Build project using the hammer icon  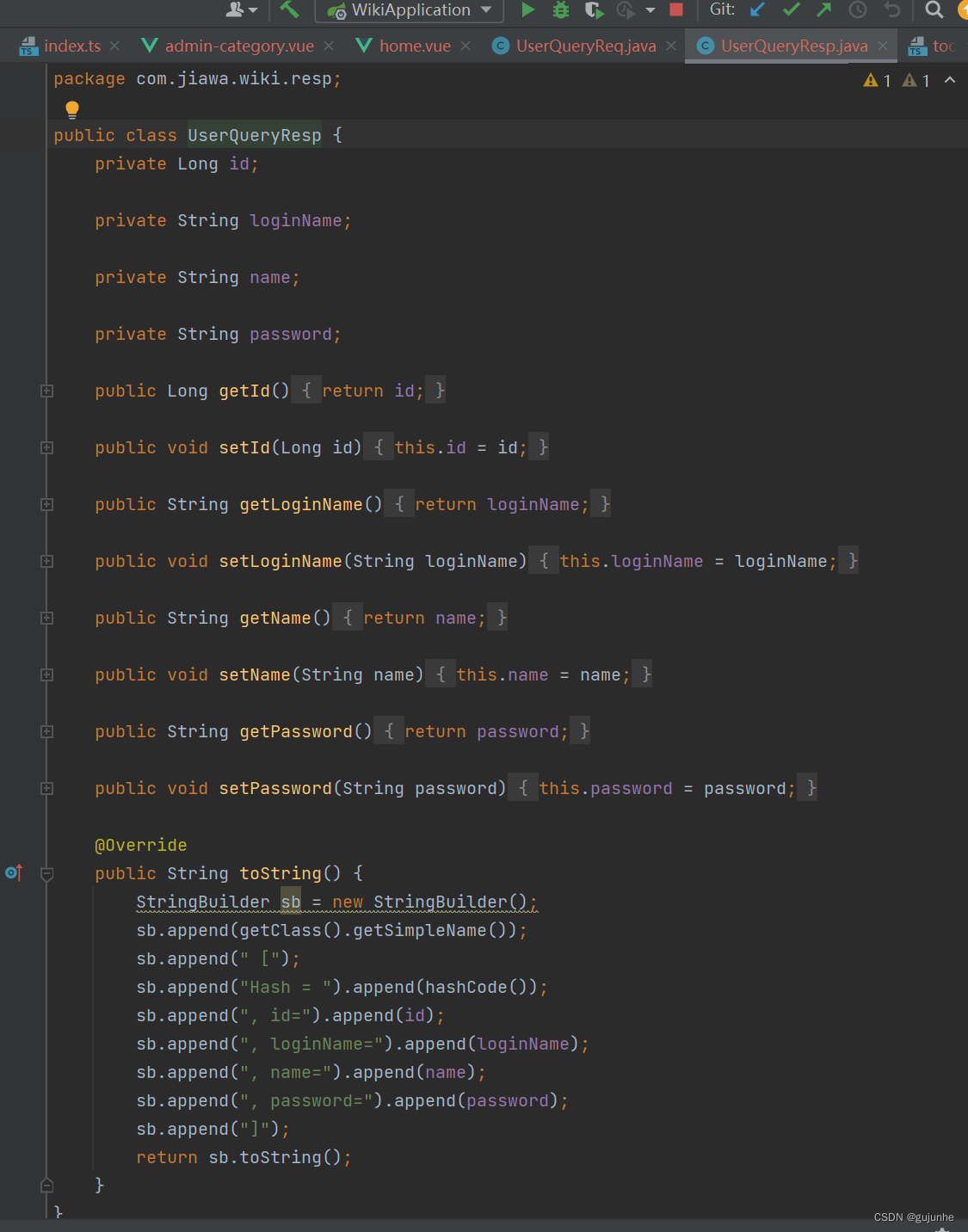coord(290,9)
